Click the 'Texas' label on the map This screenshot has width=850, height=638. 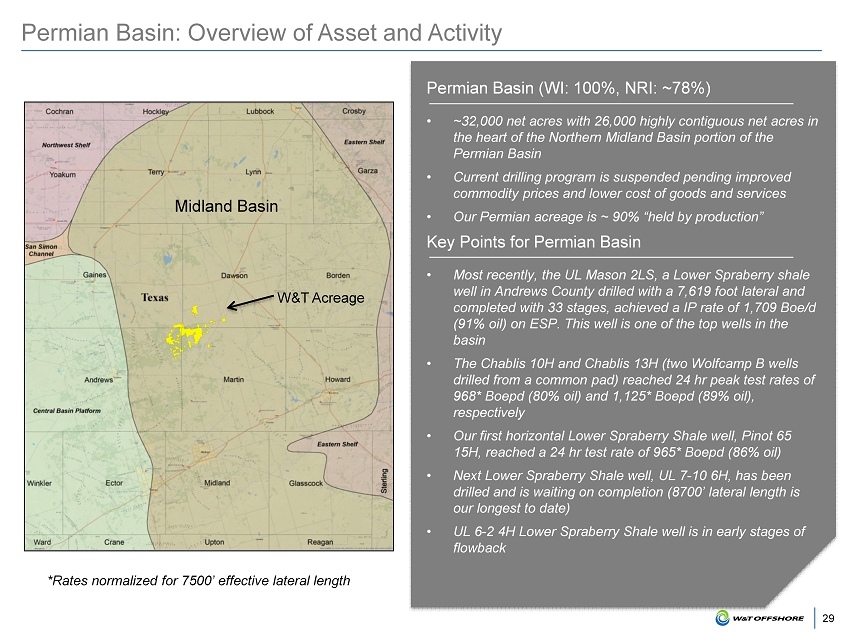tap(154, 298)
